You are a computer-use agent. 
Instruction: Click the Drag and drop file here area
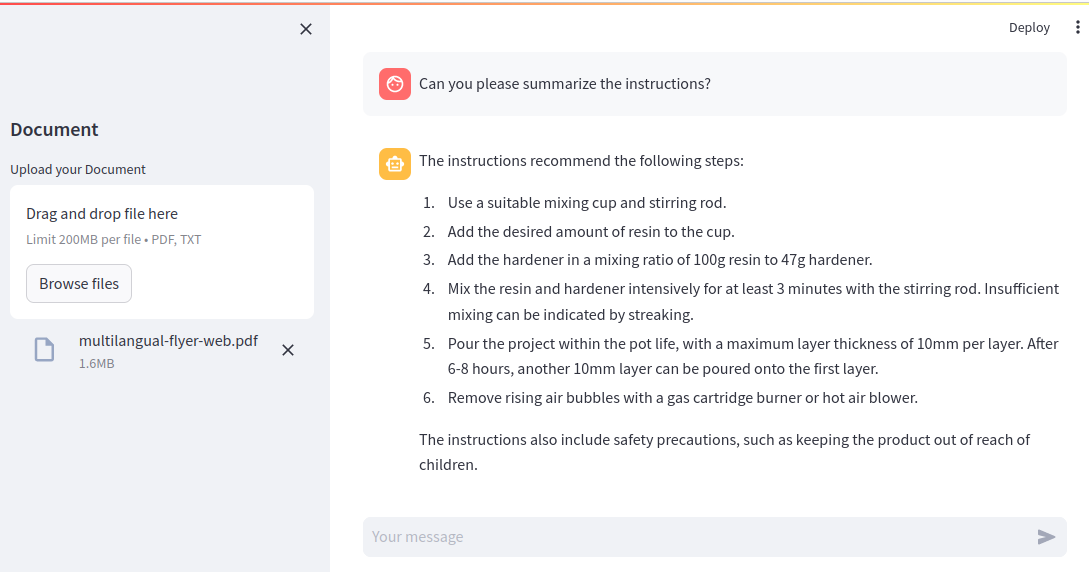pyautogui.click(x=162, y=251)
